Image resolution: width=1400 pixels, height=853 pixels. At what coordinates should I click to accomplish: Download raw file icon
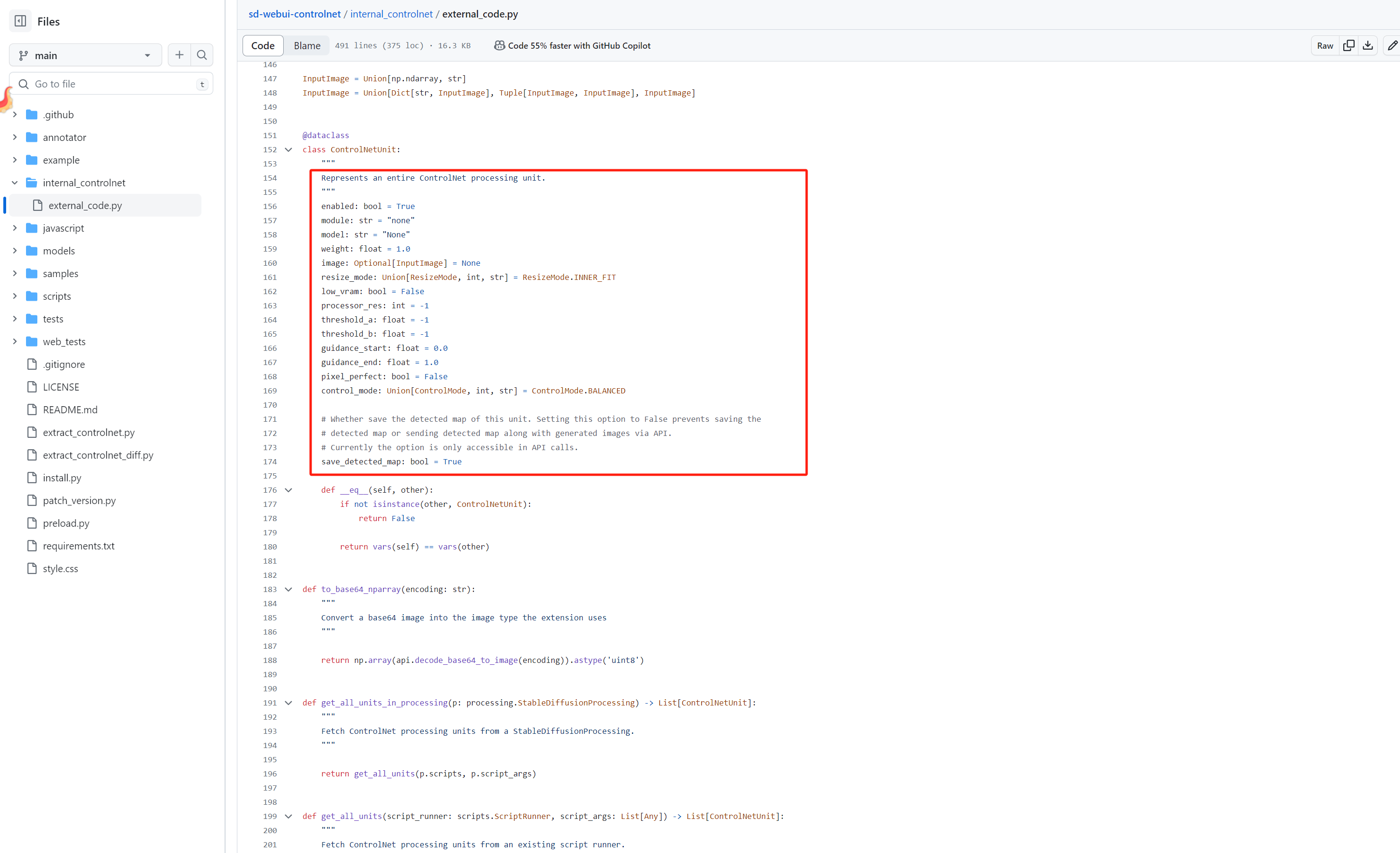point(1368,45)
